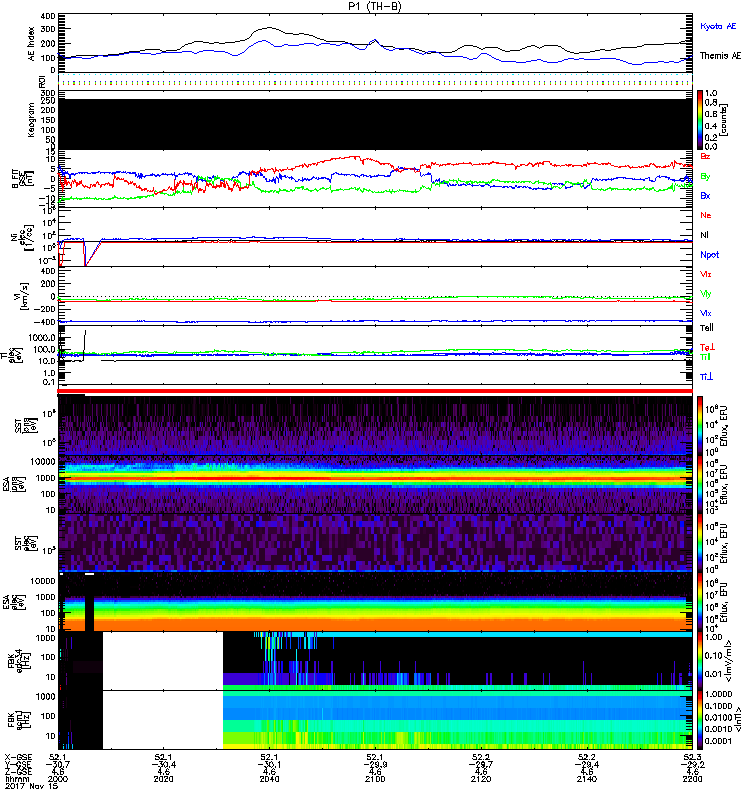Screen dimensions: 750x800
Task: Click the X-GSE value "-29.2" under 2200
Action: coord(692,765)
